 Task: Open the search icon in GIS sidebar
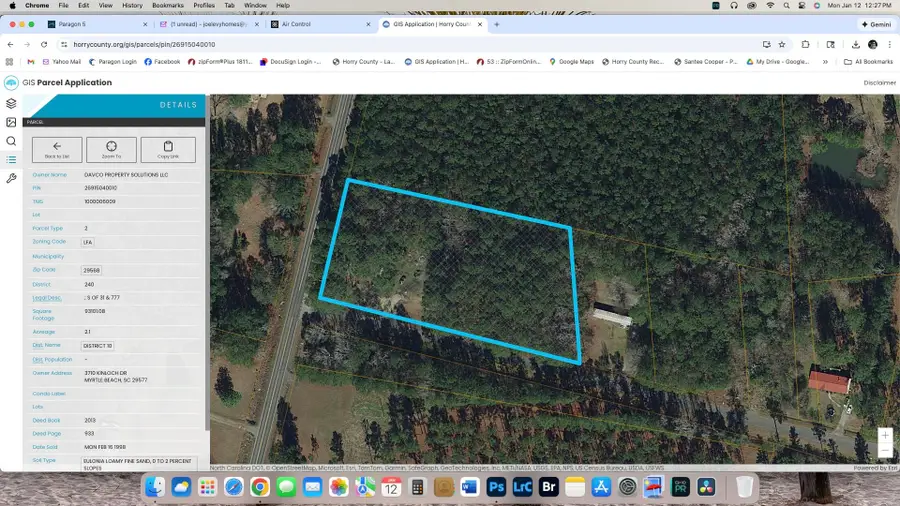11,141
